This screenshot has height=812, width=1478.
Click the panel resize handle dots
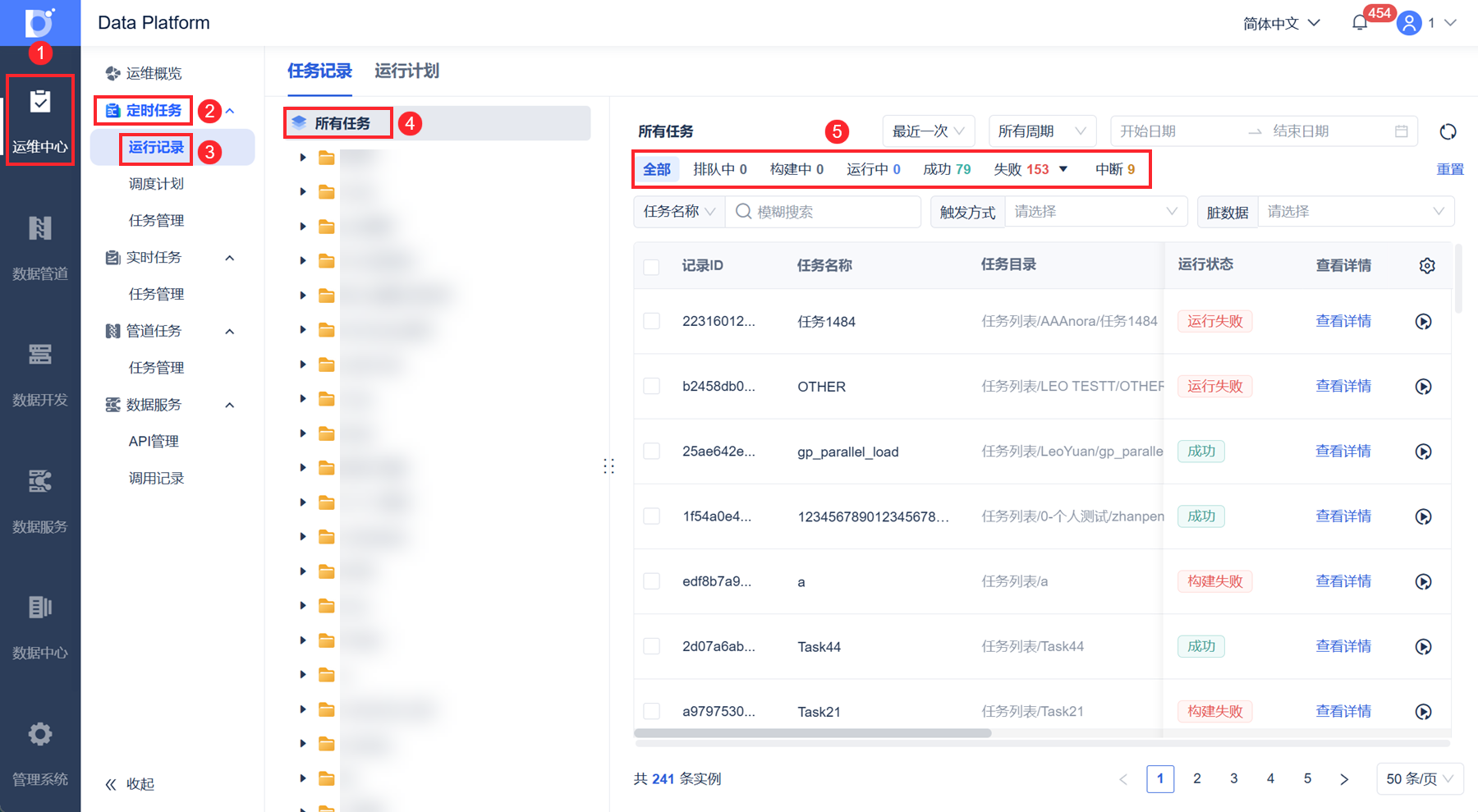coord(608,466)
